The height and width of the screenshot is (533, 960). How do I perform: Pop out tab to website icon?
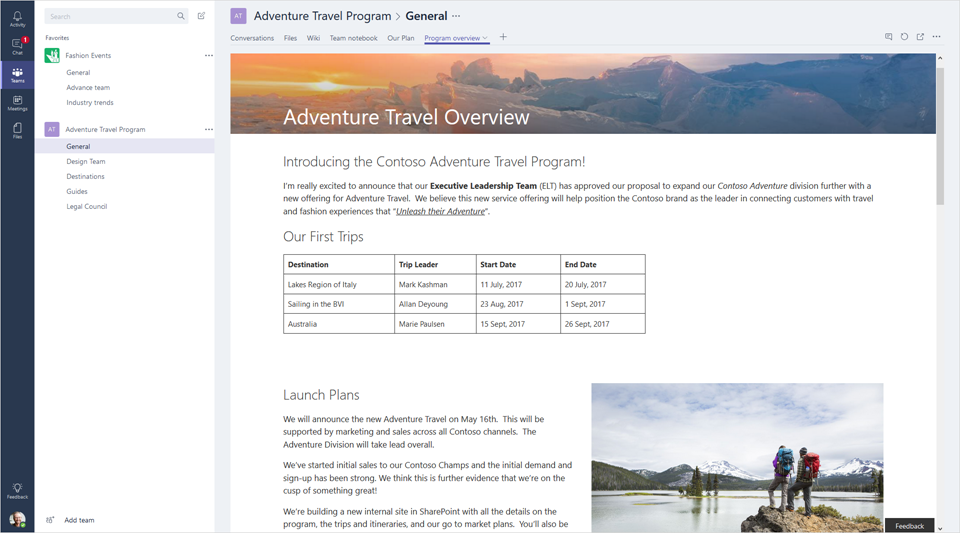click(x=920, y=37)
